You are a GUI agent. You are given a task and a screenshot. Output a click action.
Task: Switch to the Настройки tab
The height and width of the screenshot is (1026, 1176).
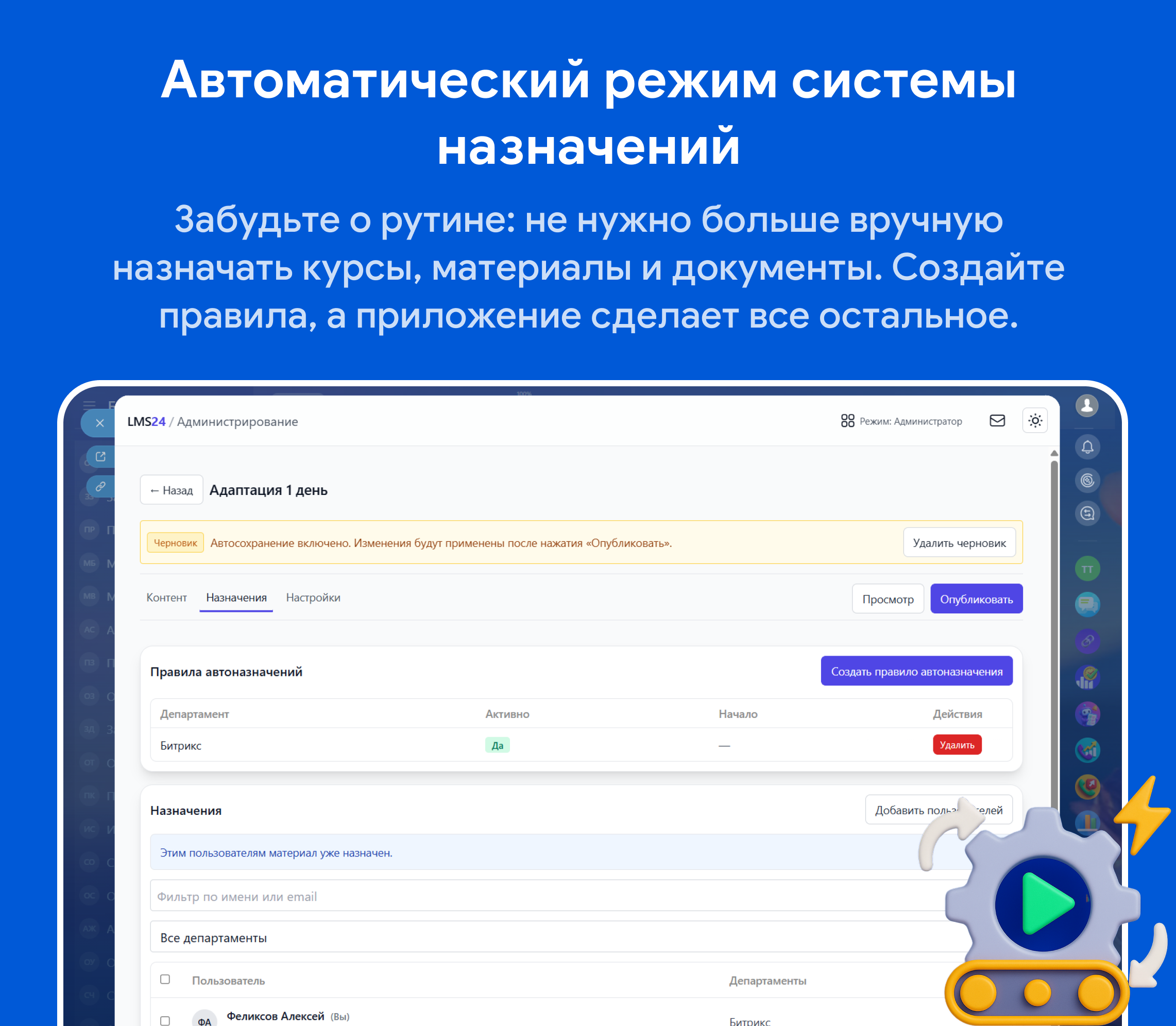point(313,598)
